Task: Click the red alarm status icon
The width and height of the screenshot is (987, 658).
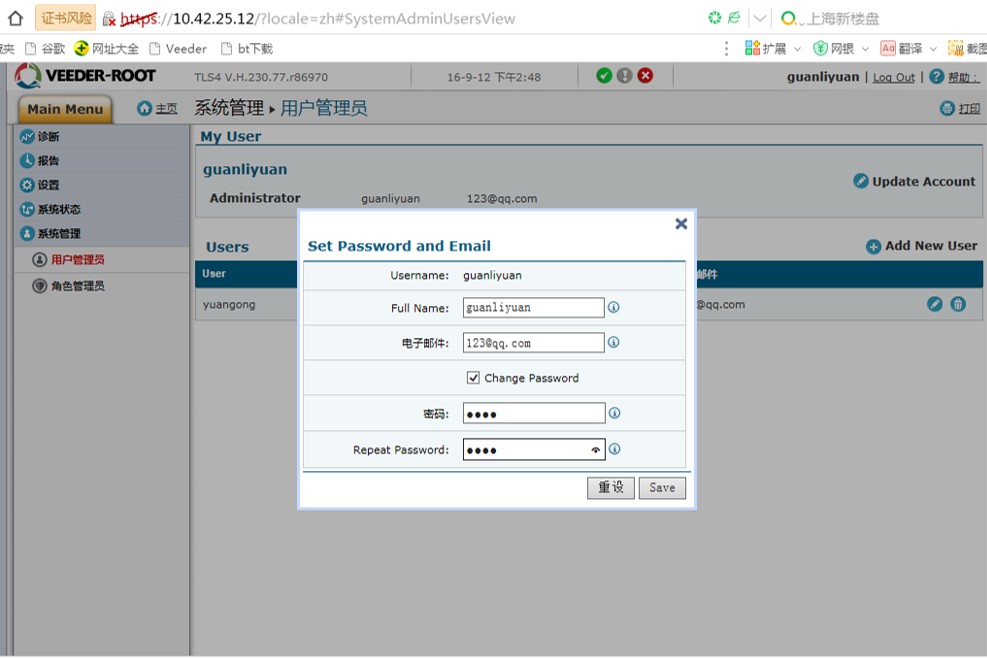Action: [x=645, y=76]
